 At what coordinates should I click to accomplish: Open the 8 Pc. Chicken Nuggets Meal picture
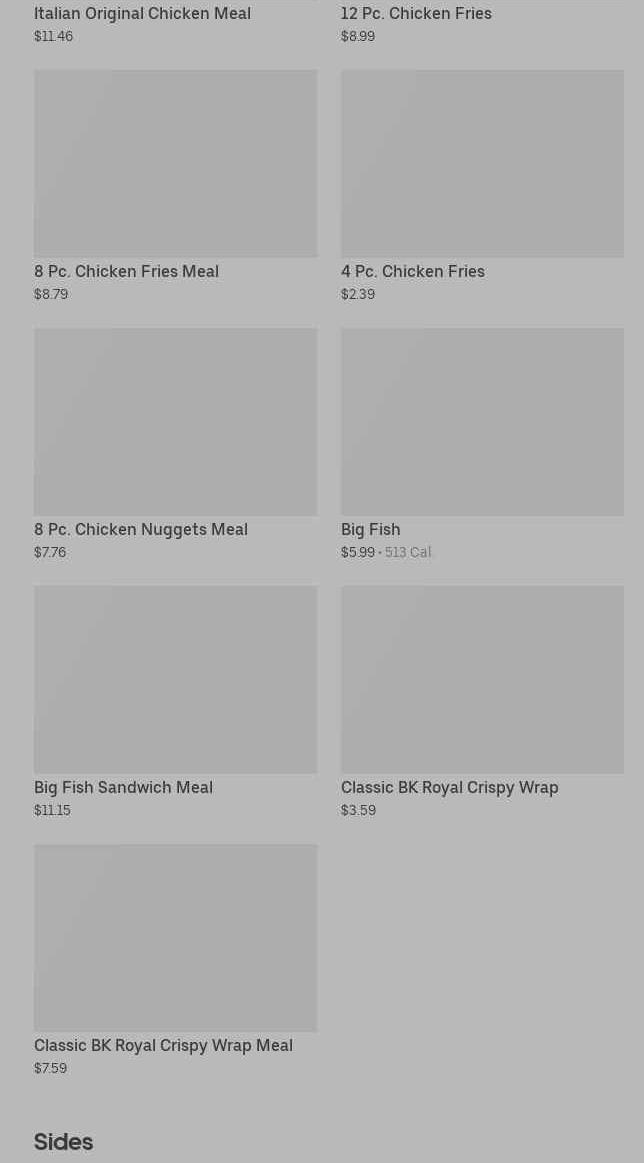point(175,421)
